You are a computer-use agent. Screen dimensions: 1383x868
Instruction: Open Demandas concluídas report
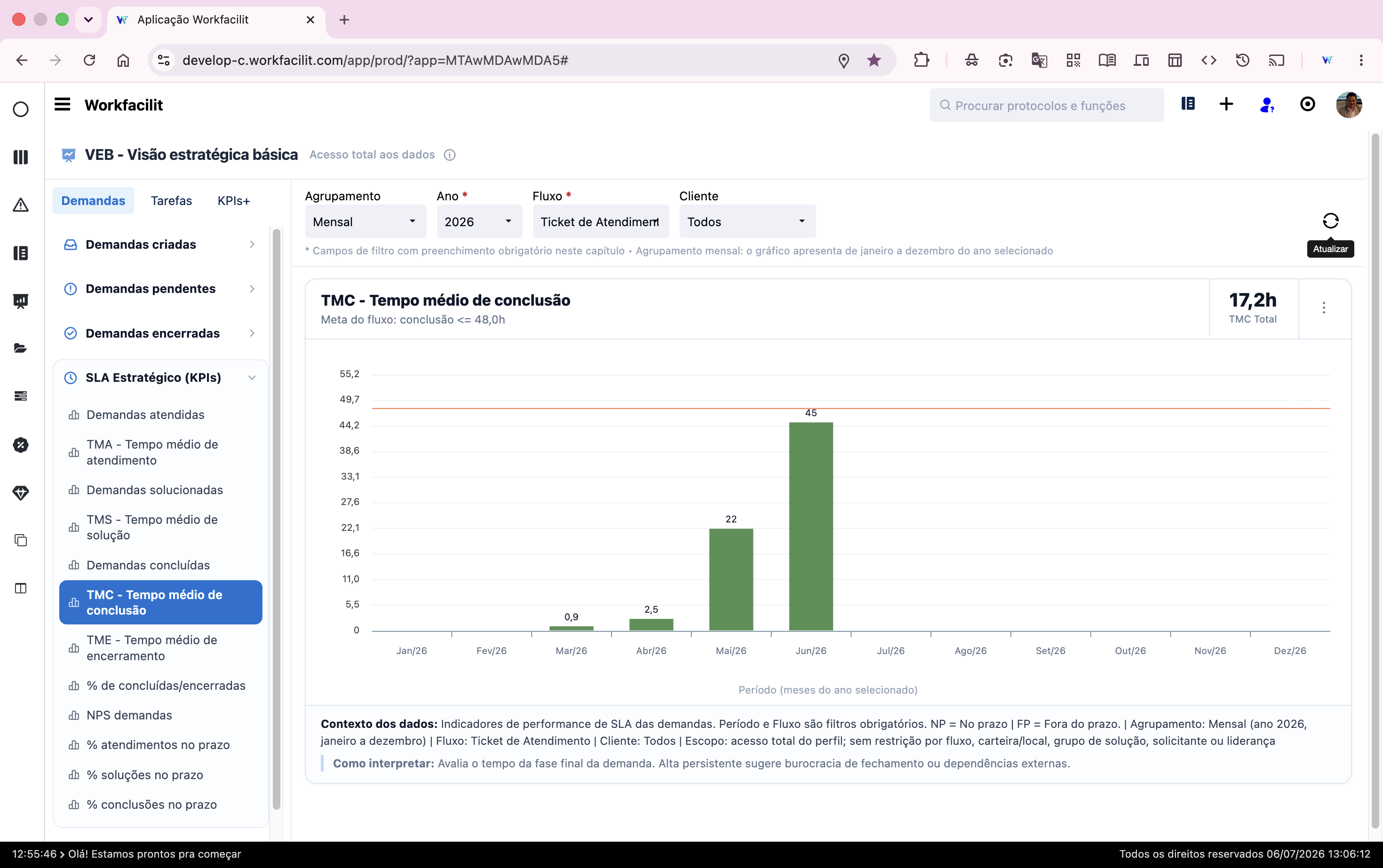pyautogui.click(x=160, y=566)
